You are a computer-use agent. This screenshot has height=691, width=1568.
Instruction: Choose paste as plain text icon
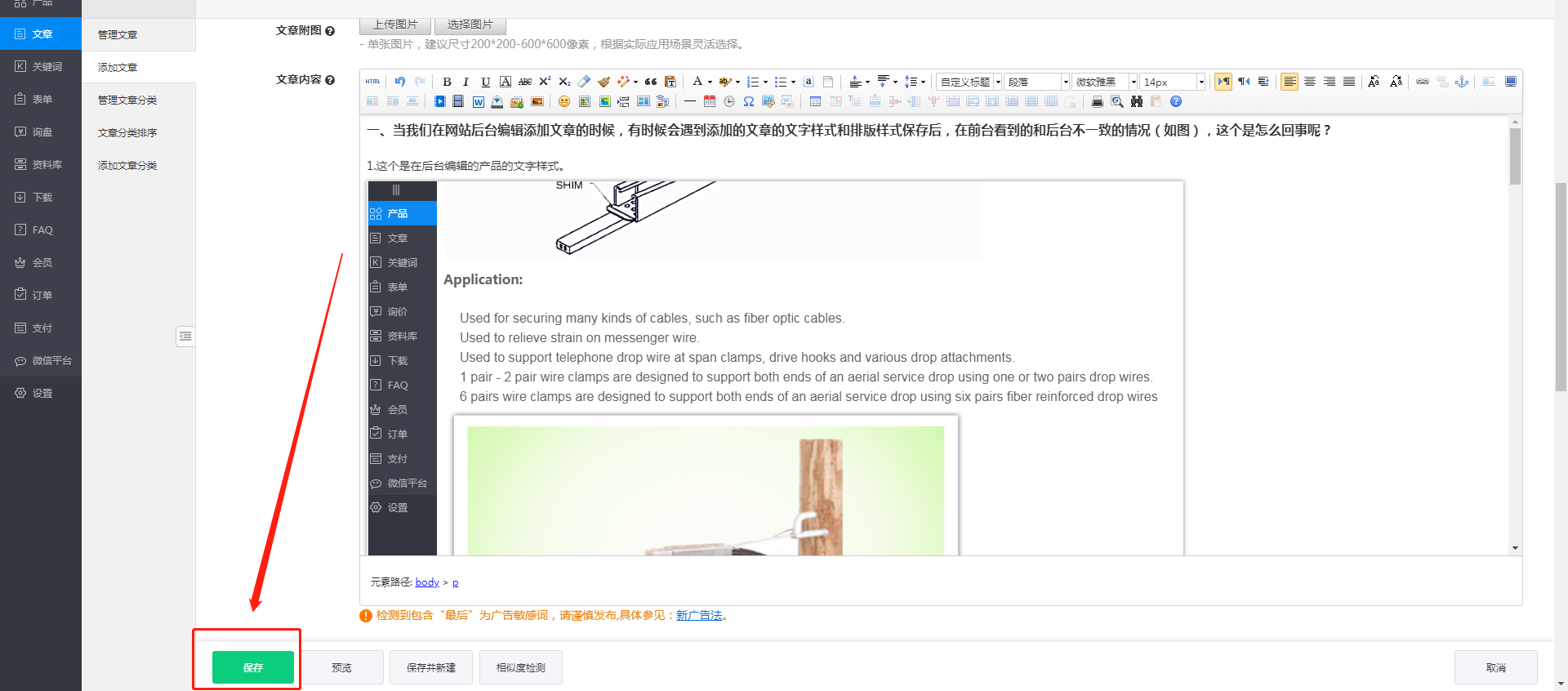click(670, 82)
